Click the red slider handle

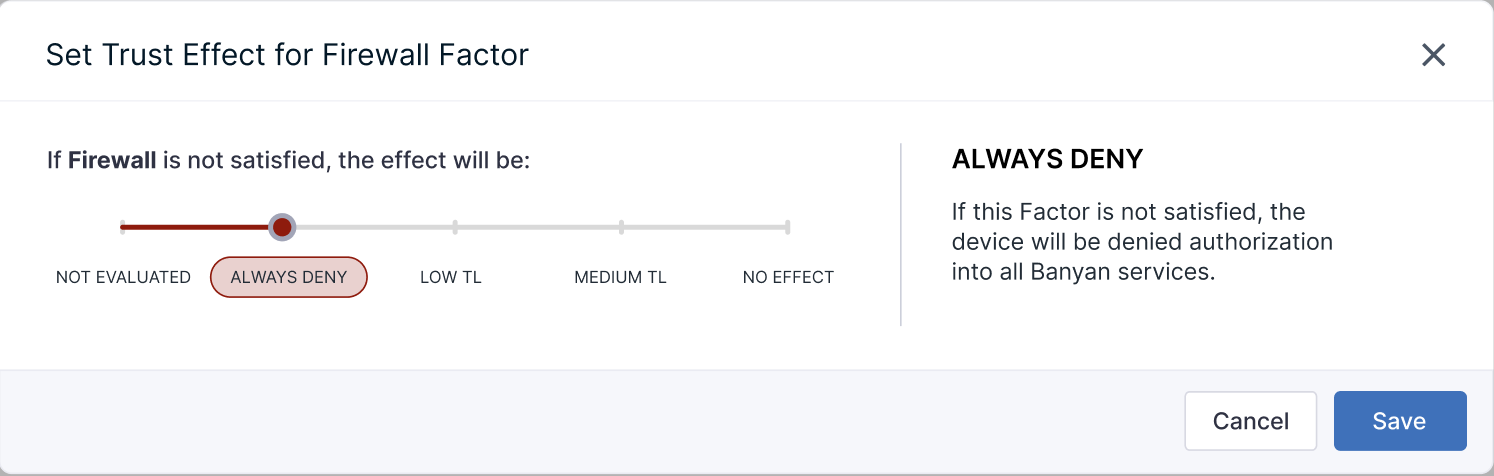point(282,227)
